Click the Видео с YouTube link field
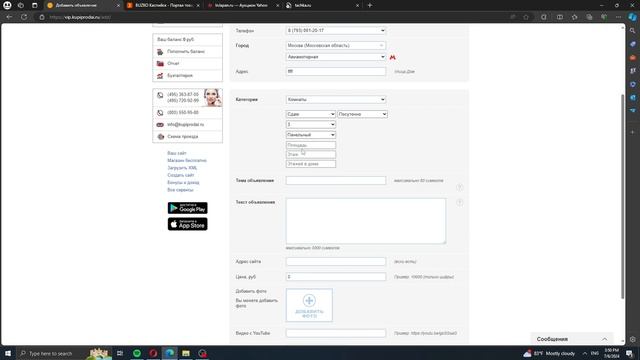This screenshot has width=640, height=360. [x=336, y=333]
